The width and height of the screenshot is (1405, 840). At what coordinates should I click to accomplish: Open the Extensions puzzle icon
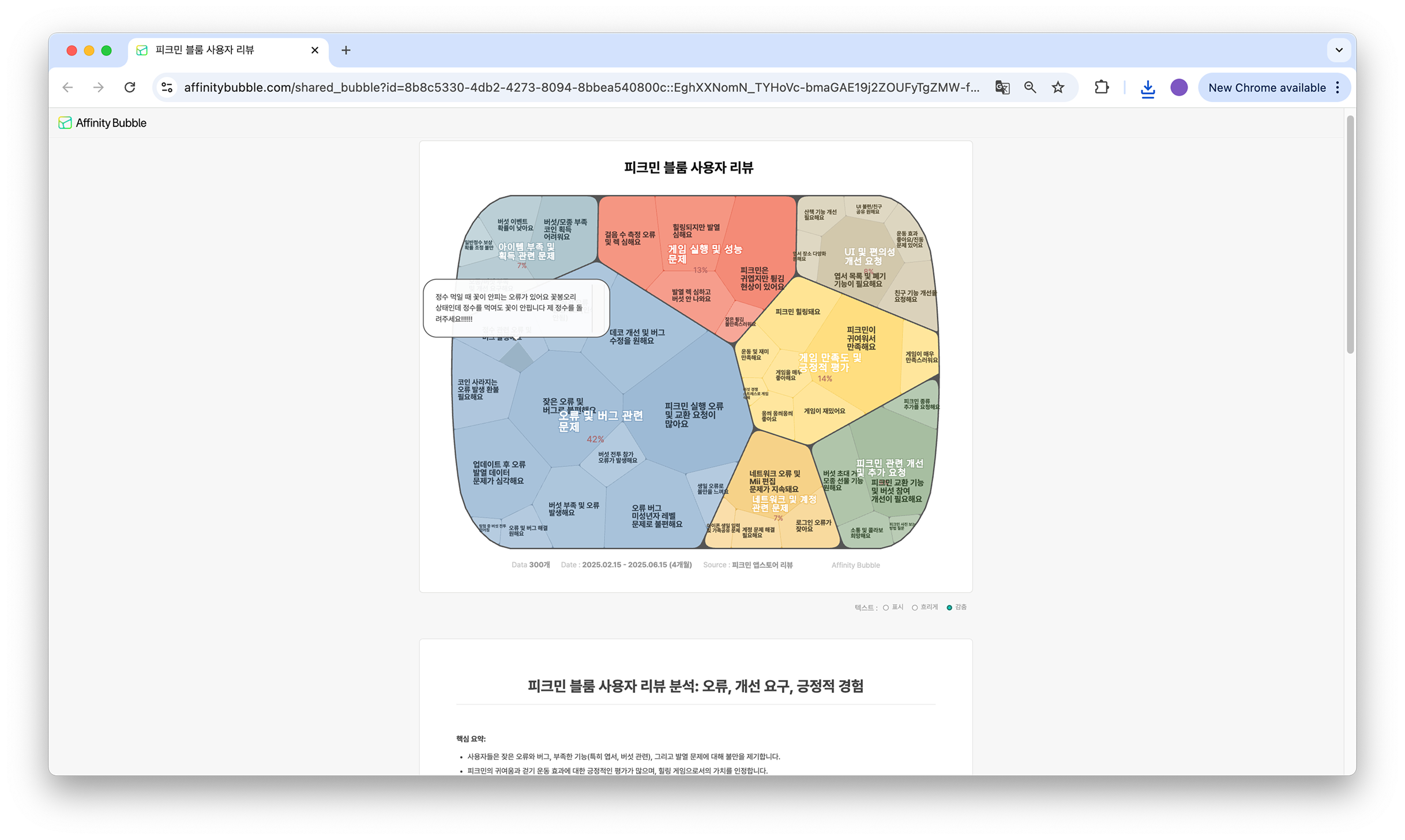pyautogui.click(x=1102, y=88)
